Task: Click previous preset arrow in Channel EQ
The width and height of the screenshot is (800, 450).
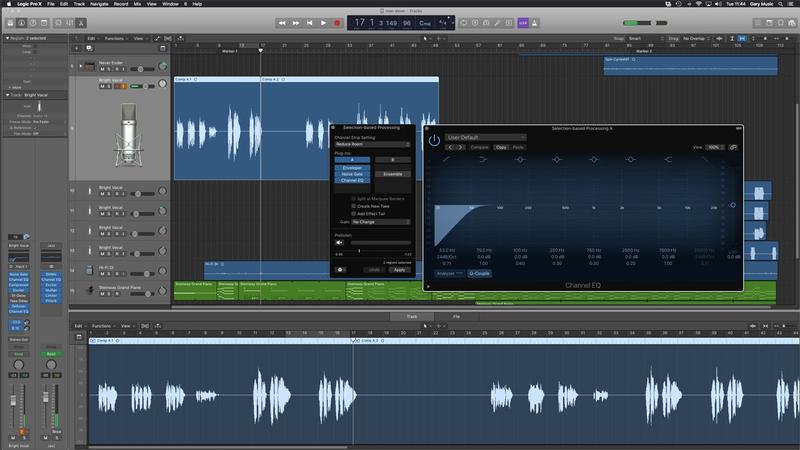Action: click(449, 147)
